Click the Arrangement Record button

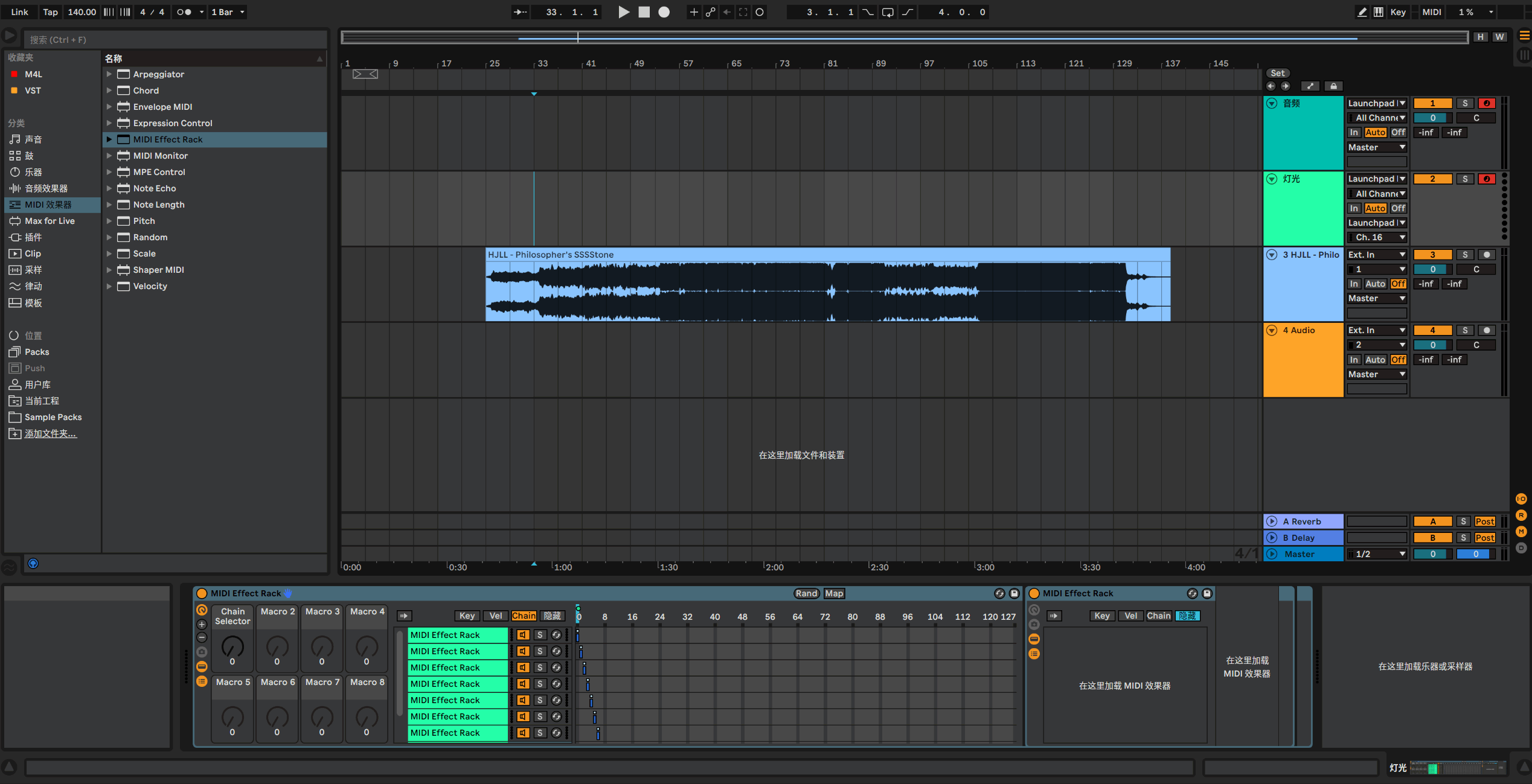pyautogui.click(x=664, y=12)
